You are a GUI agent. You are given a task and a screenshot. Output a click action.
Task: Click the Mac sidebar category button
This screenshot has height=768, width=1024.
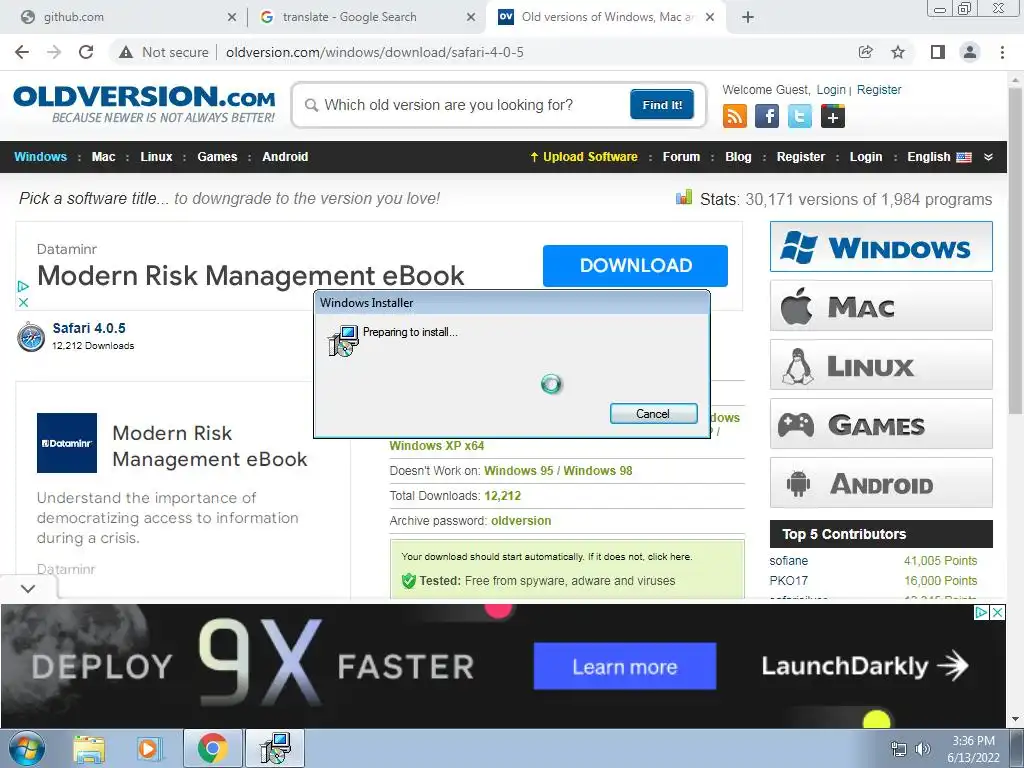(881, 306)
